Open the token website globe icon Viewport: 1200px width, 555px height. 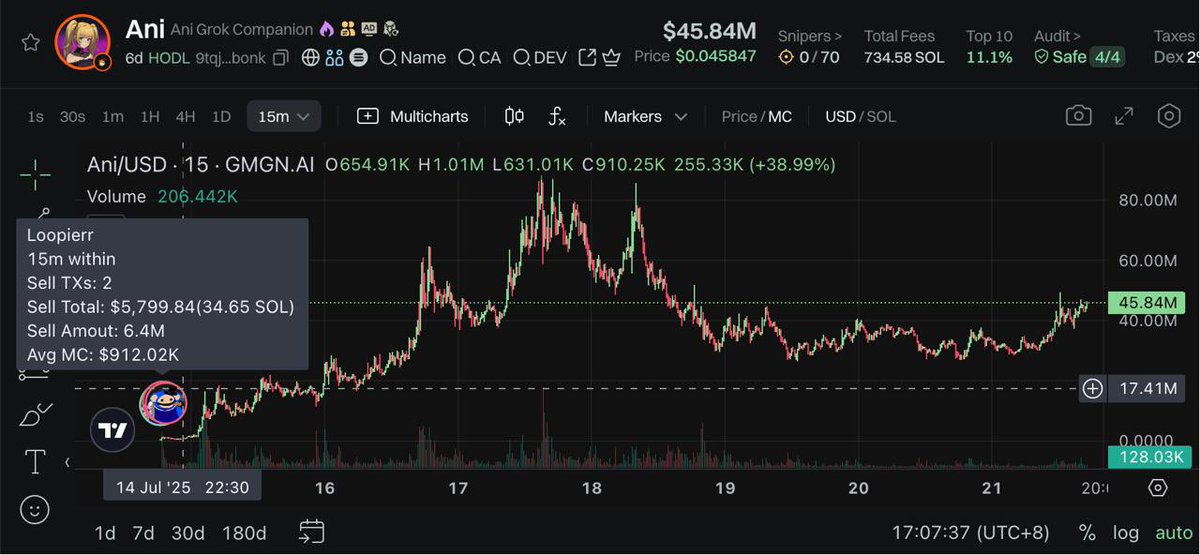coord(310,58)
